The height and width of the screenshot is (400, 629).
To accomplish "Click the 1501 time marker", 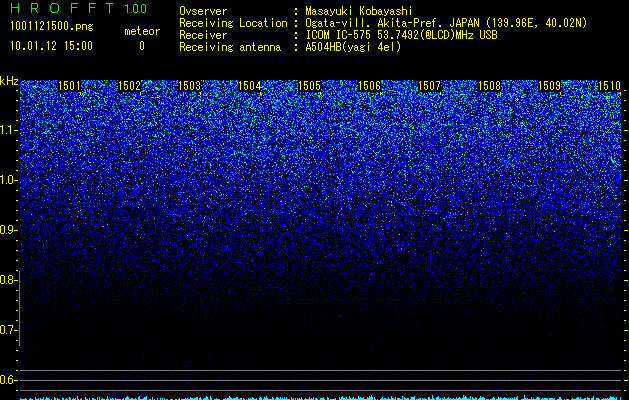I will pyautogui.click(x=69, y=86).
